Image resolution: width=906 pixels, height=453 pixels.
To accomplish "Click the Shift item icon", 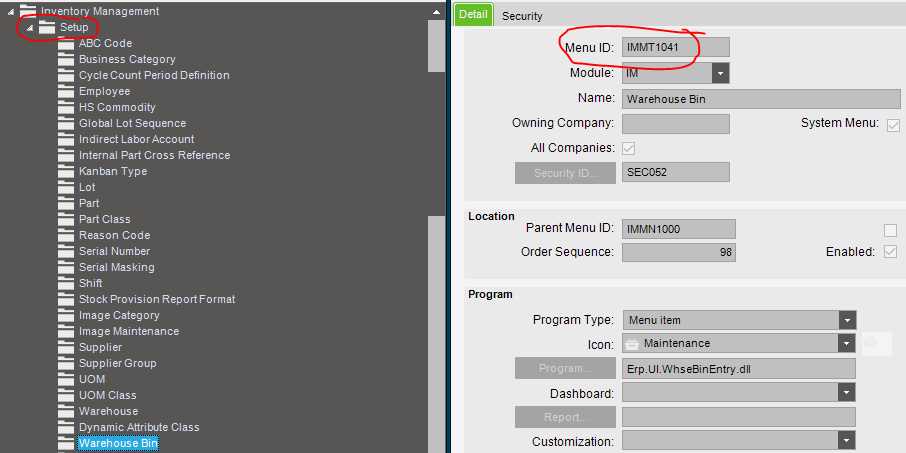I will pos(66,284).
